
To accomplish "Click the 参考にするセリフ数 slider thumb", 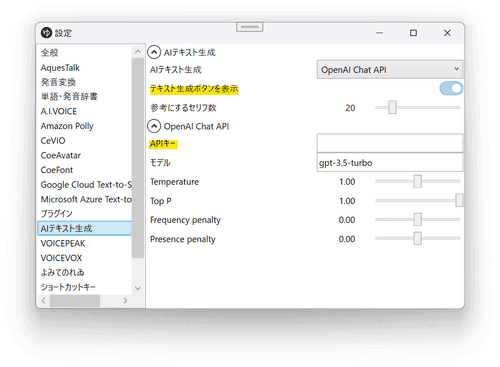I will pos(392,107).
